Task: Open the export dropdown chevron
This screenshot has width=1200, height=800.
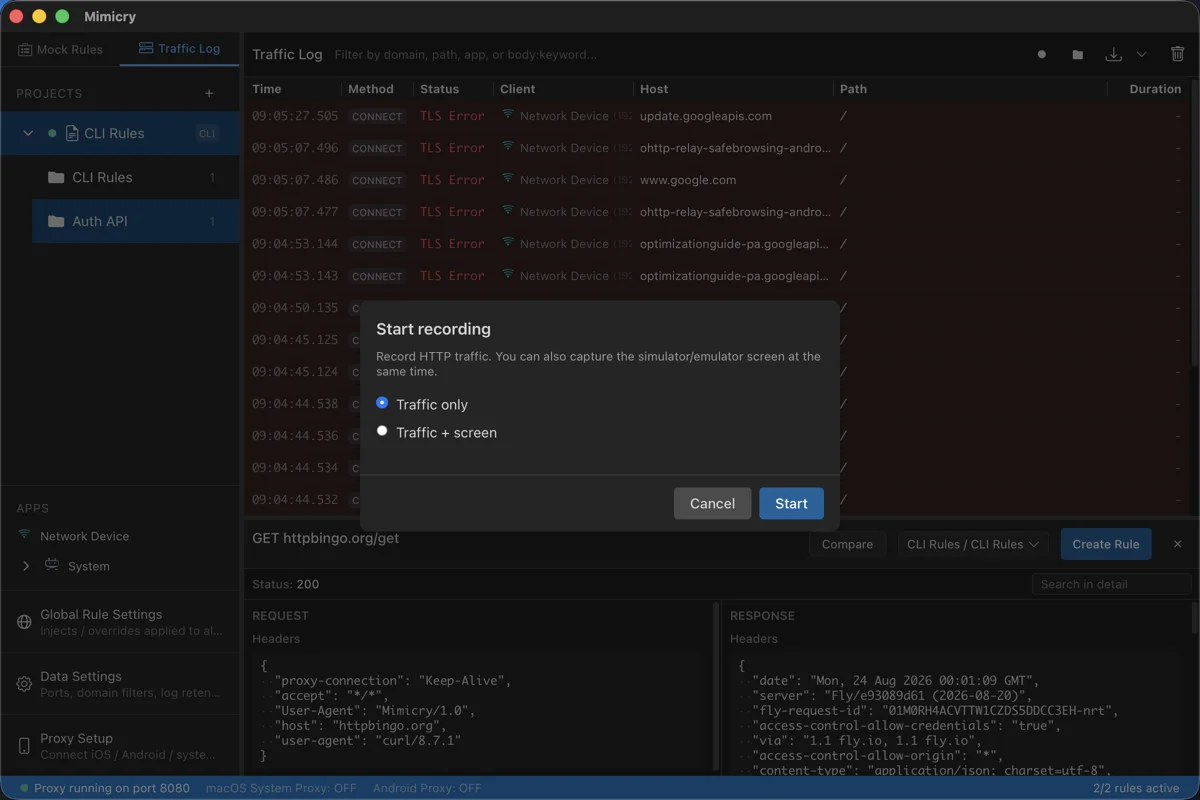Action: (1141, 54)
